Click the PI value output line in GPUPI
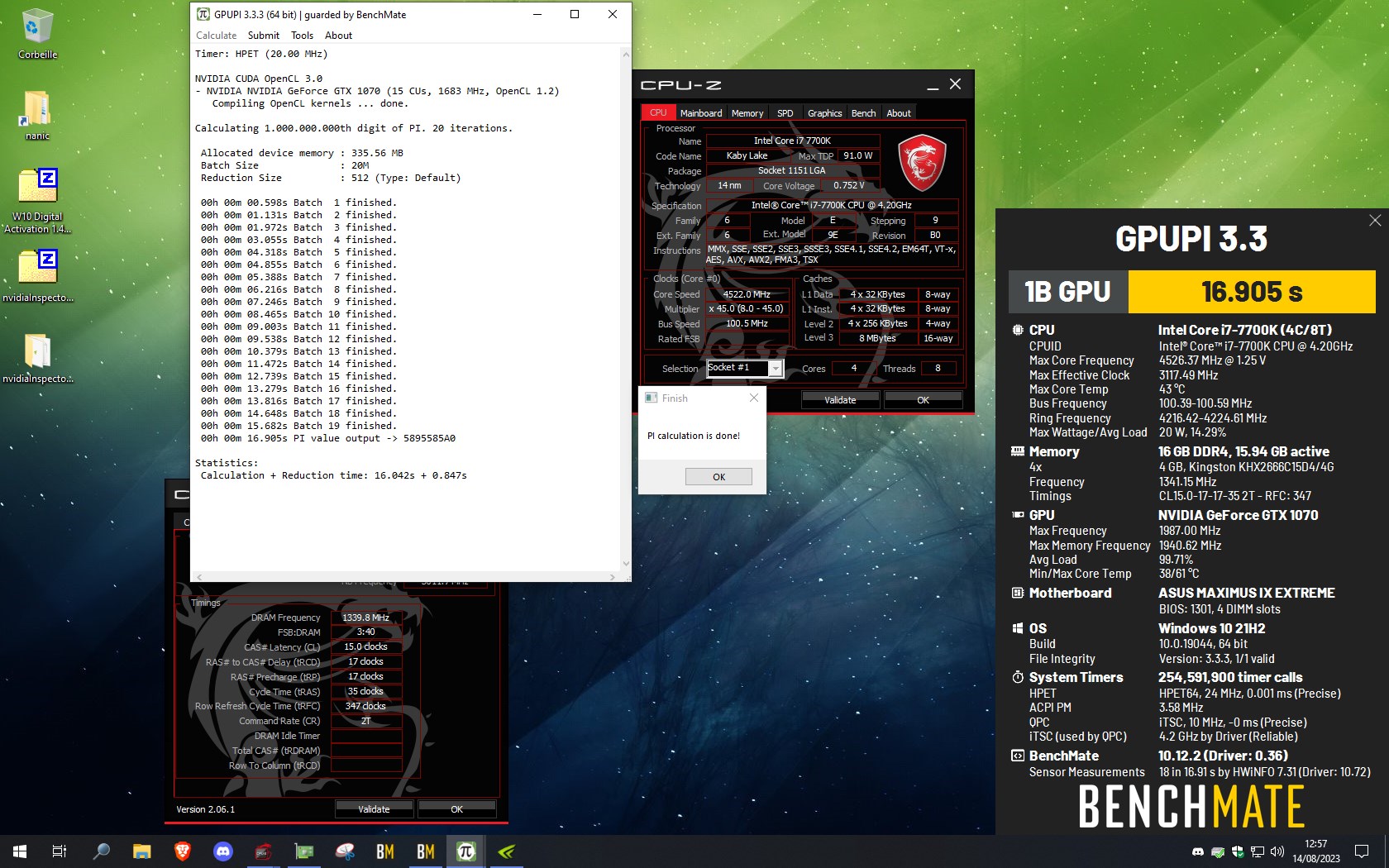The width and height of the screenshot is (1389, 868). coord(328,438)
